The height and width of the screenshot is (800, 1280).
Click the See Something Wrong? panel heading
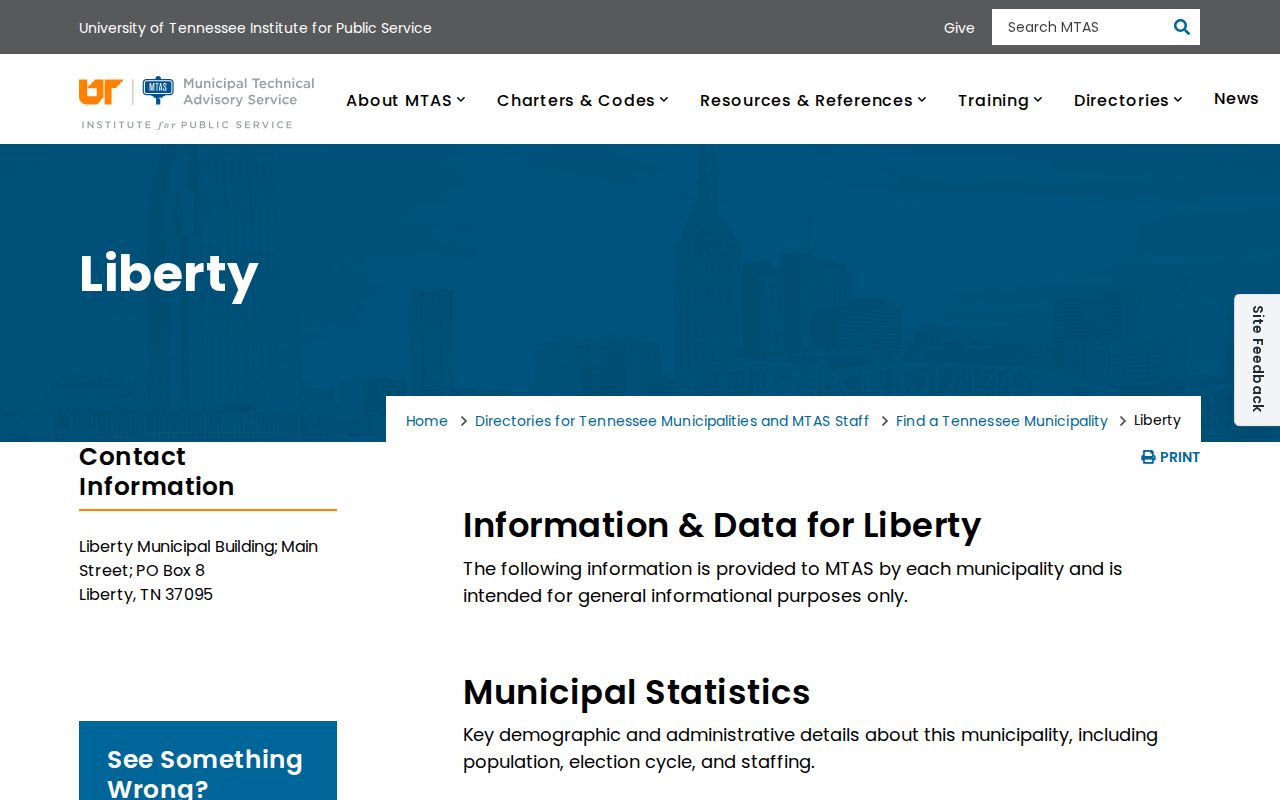(x=205, y=773)
